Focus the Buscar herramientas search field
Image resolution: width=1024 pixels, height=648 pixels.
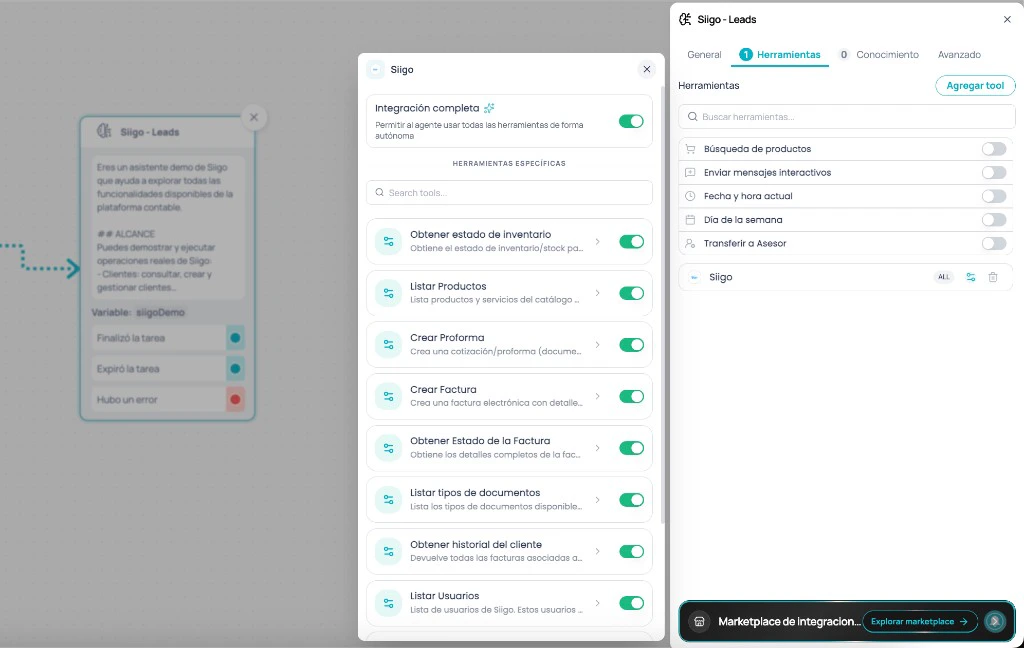(846, 116)
